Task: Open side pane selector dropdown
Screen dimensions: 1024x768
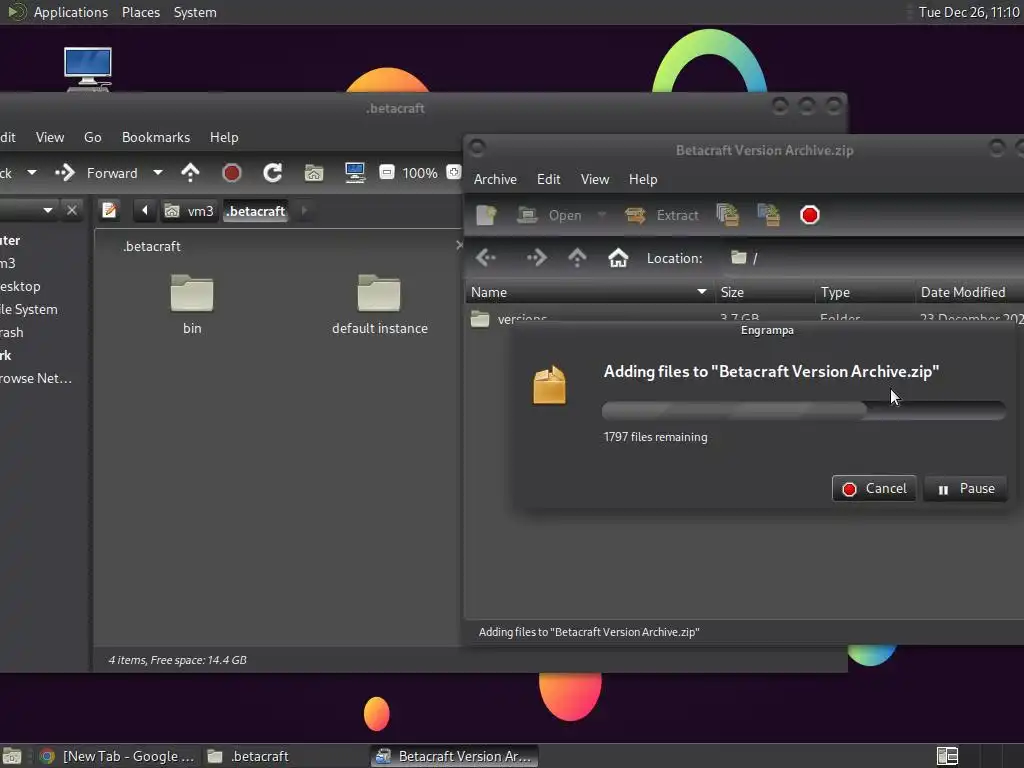Action: point(47,210)
